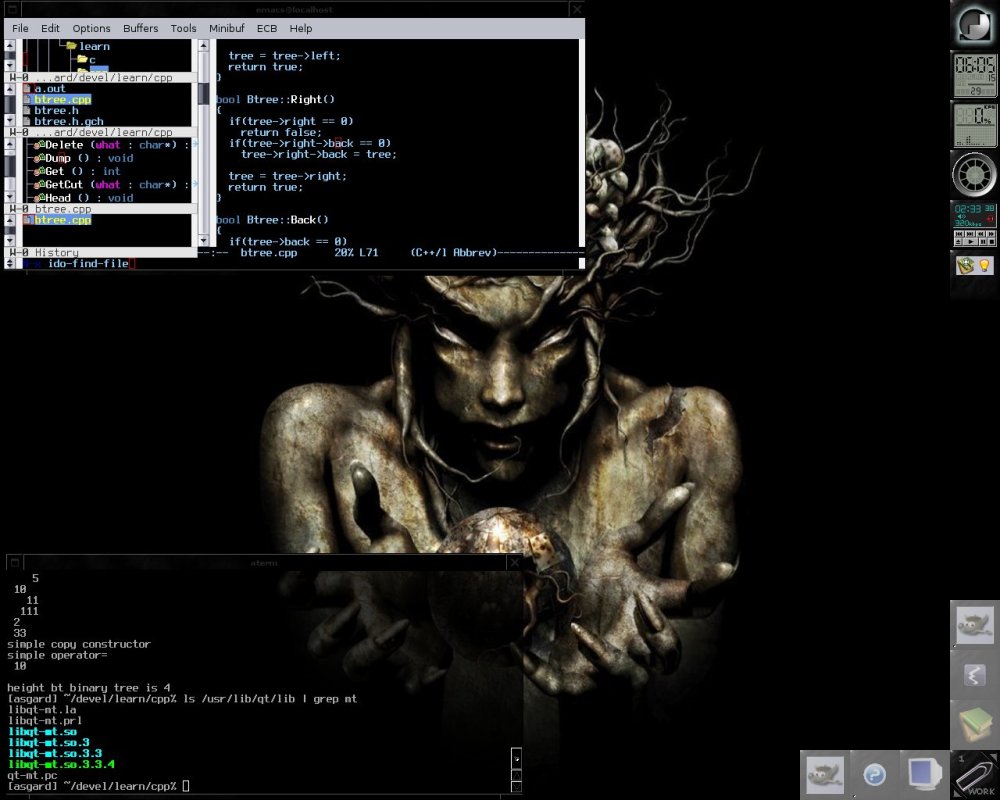Open the computer monitor terminal dock icon

[924, 774]
